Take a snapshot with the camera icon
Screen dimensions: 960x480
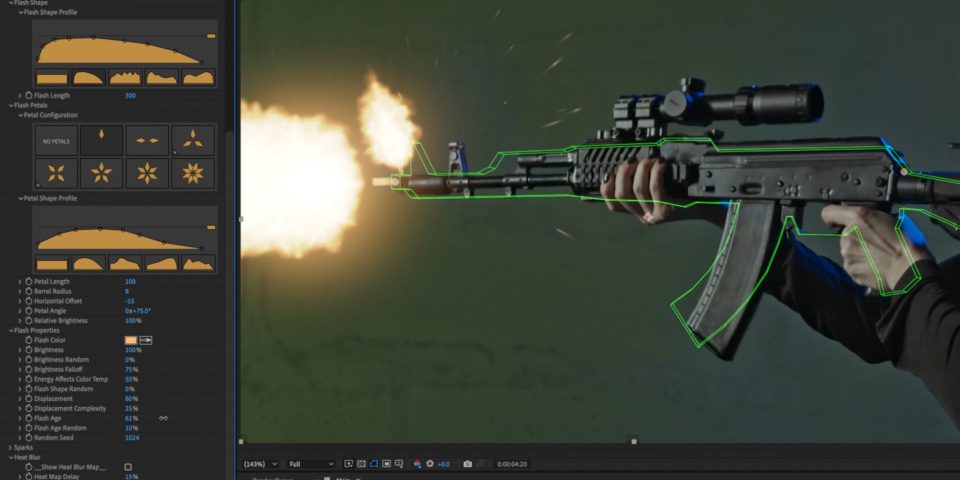click(x=467, y=464)
